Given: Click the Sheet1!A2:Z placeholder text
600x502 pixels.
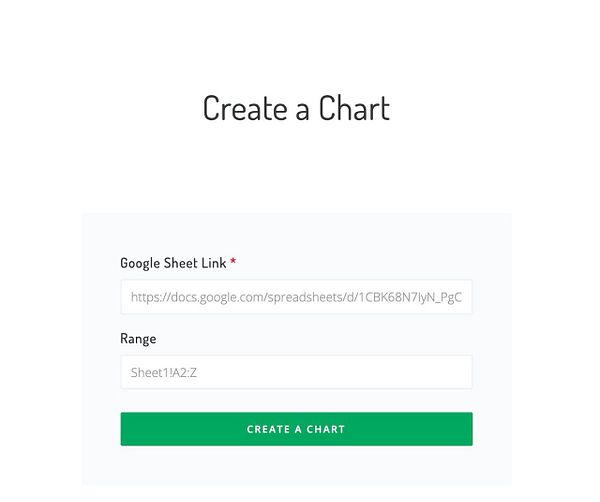Looking at the screenshot, I should tap(164, 373).
